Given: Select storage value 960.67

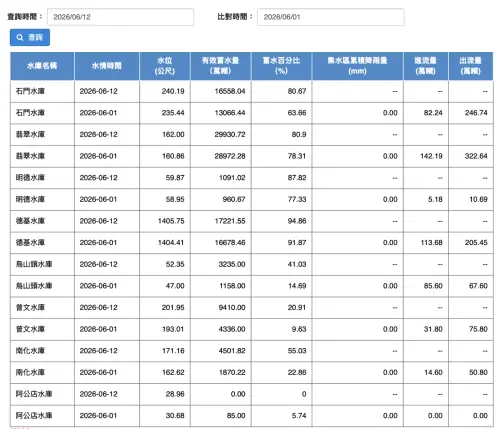Looking at the screenshot, I should click(234, 199).
